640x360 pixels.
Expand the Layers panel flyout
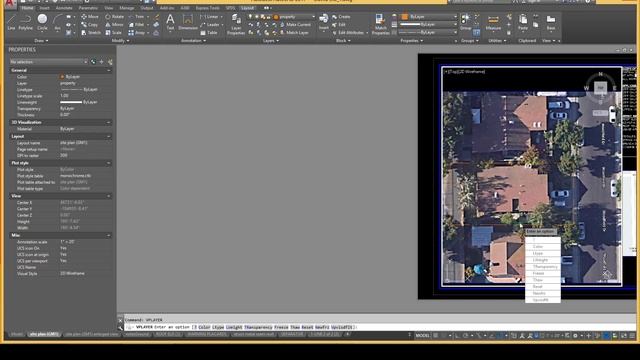tap(271, 40)
